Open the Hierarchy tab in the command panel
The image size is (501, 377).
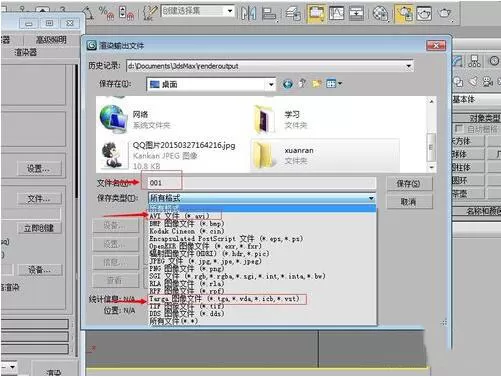click(474, 61)
